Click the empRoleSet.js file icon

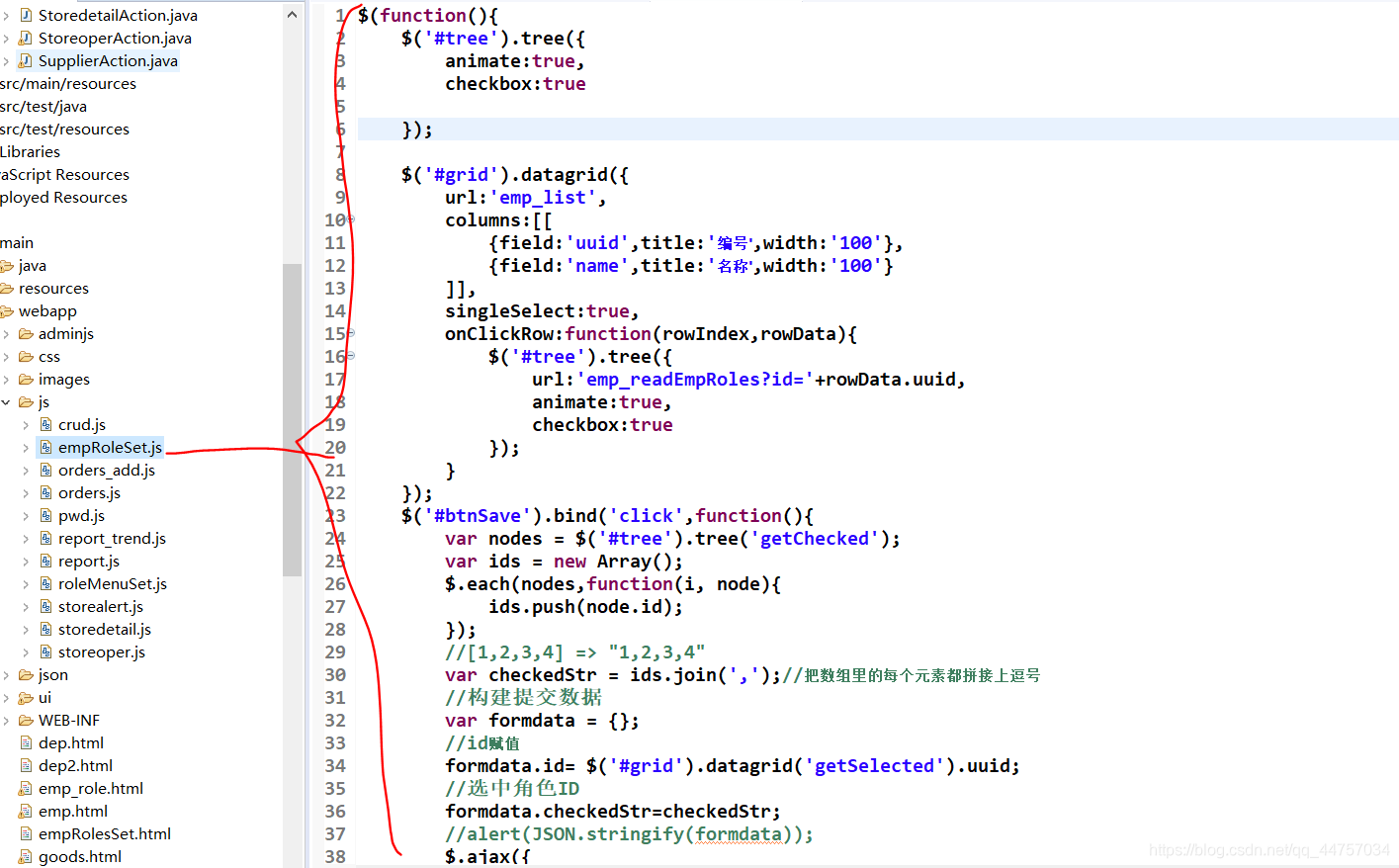(45, 447)
